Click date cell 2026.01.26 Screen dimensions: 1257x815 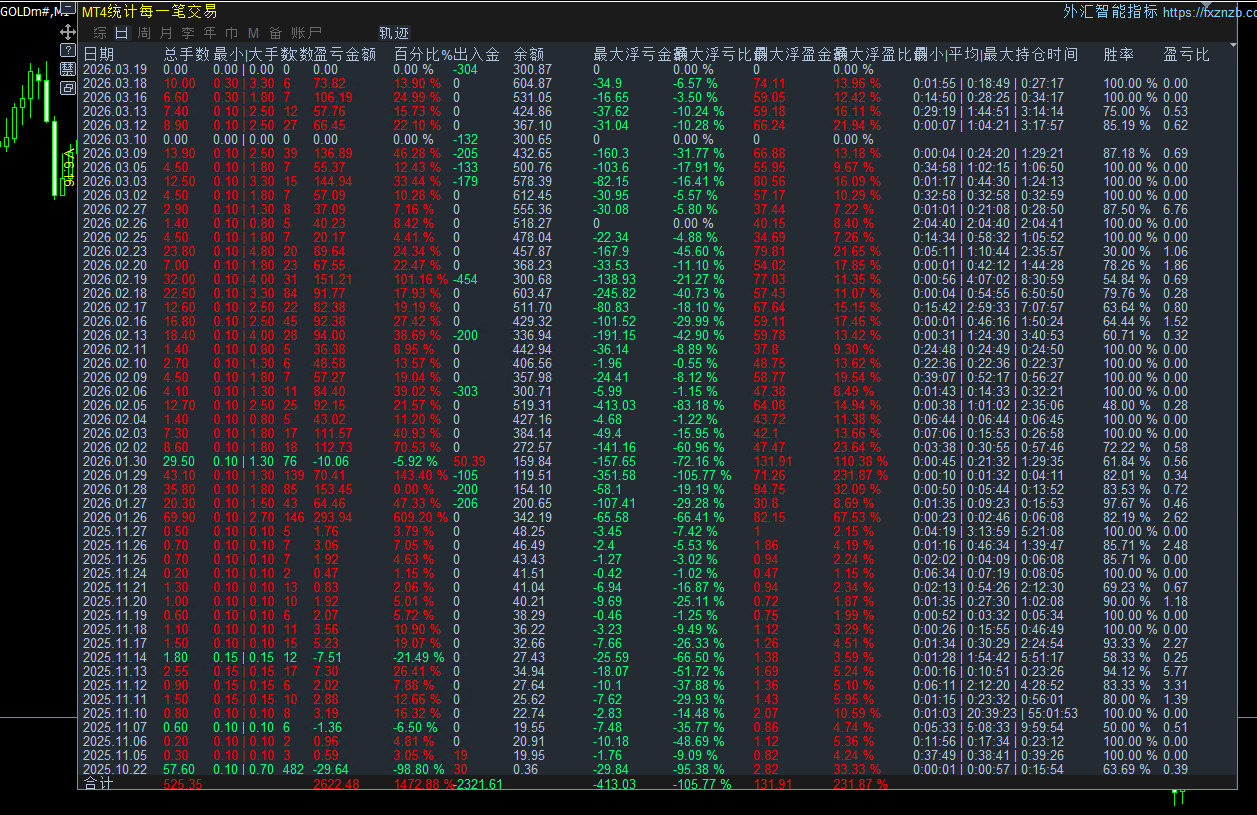click(x=115, y=517)
